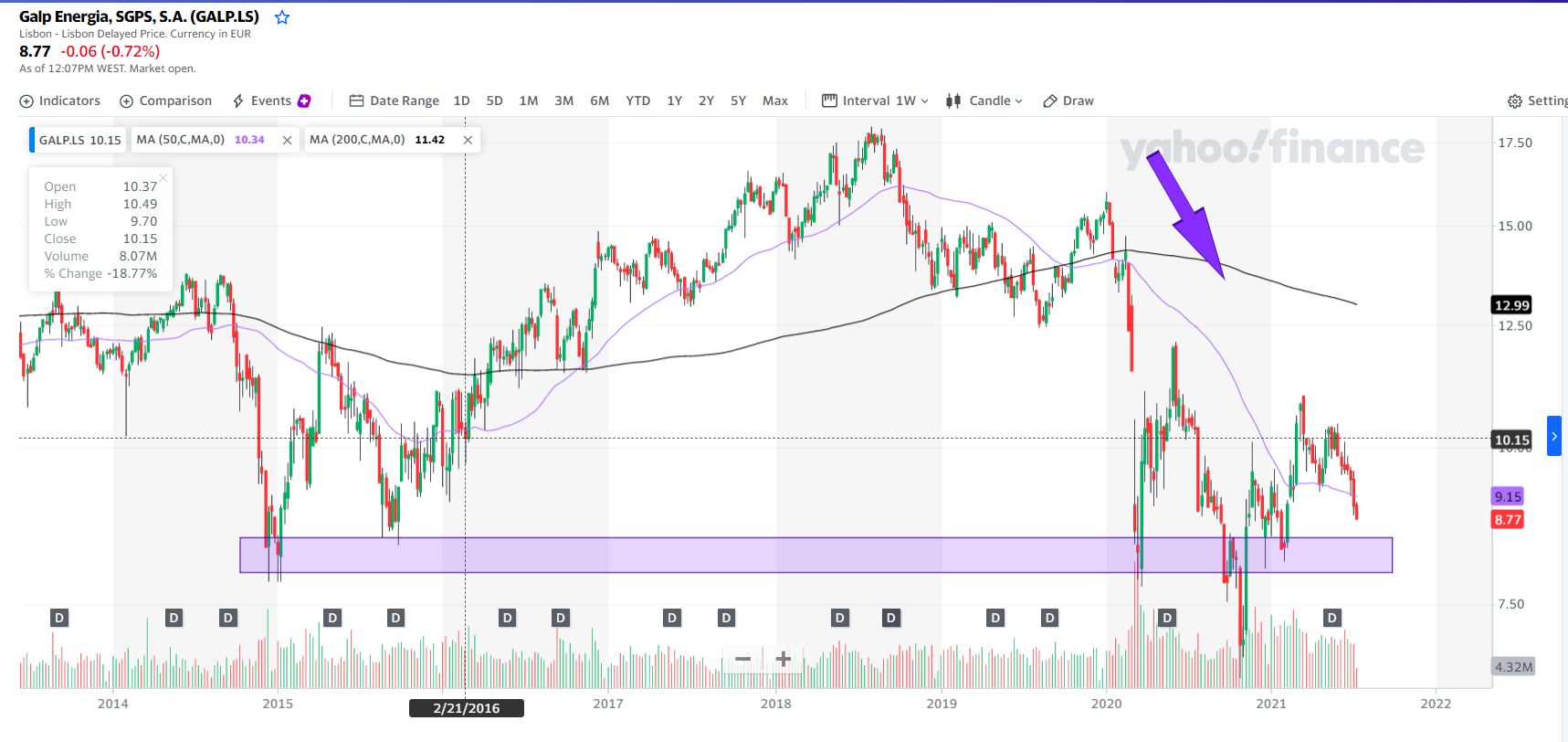Activate the Draw pencil tool
Image resolution: width=1568 pixels, height=742 pixels.
[x=1068, y=101]
